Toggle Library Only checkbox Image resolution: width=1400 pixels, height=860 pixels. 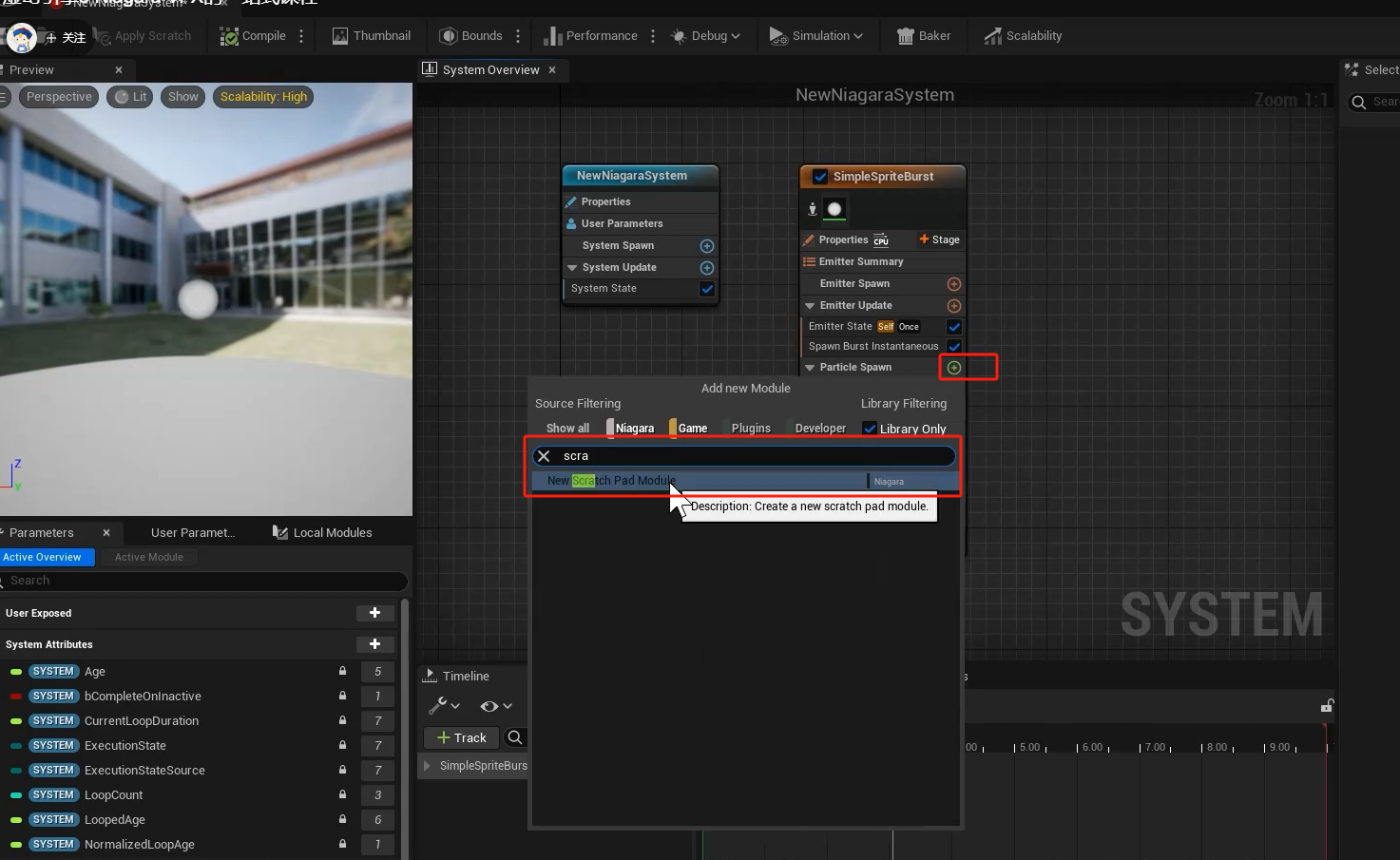pos(870,429)
